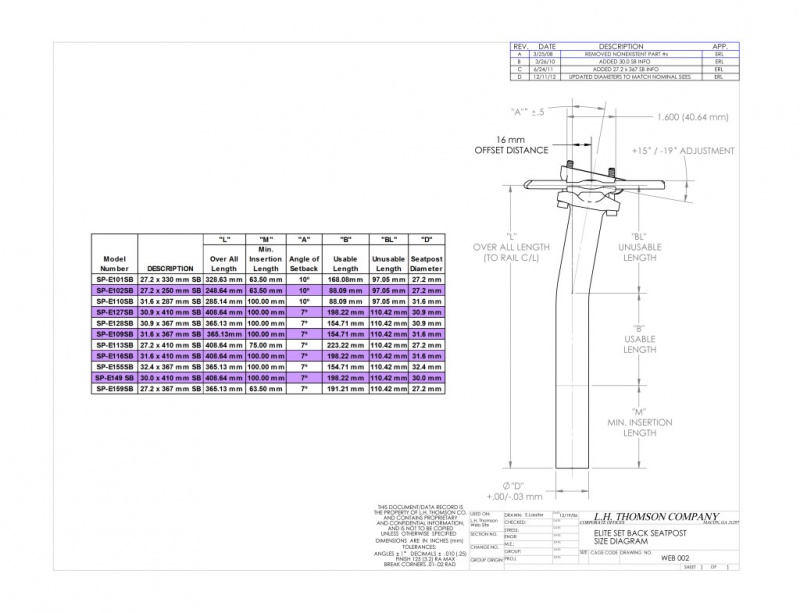Click the 'DESCRIPTION' header in size table

pyautogui.click(x=170, y=268)
